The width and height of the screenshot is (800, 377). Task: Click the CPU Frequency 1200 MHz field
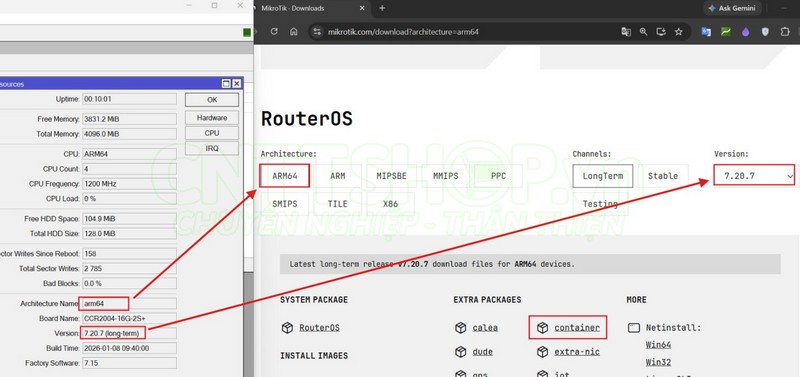pos(129,184)
